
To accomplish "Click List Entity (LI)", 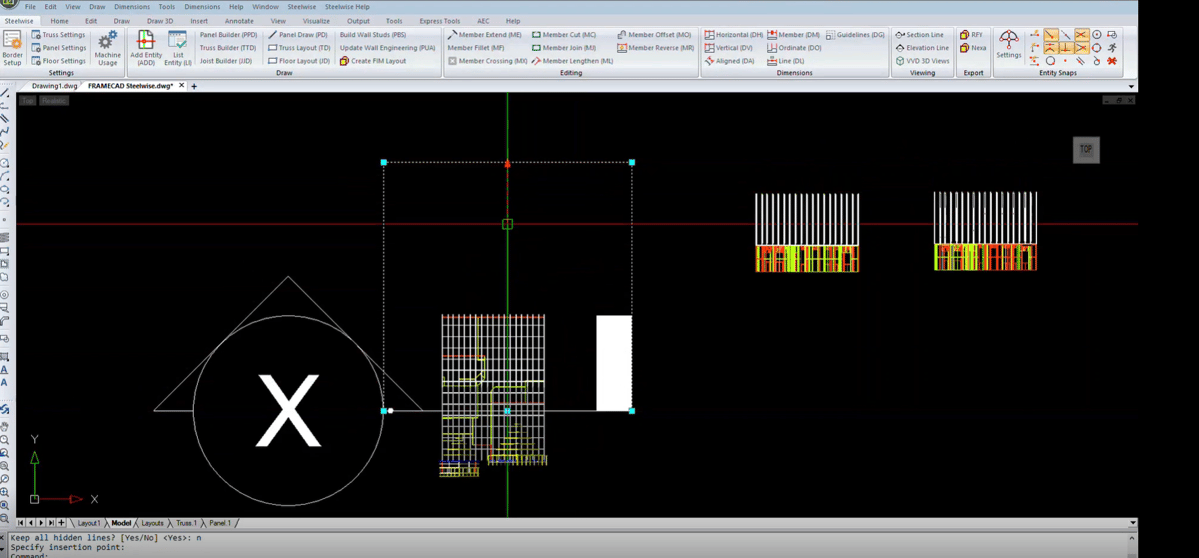I will 177,48.
